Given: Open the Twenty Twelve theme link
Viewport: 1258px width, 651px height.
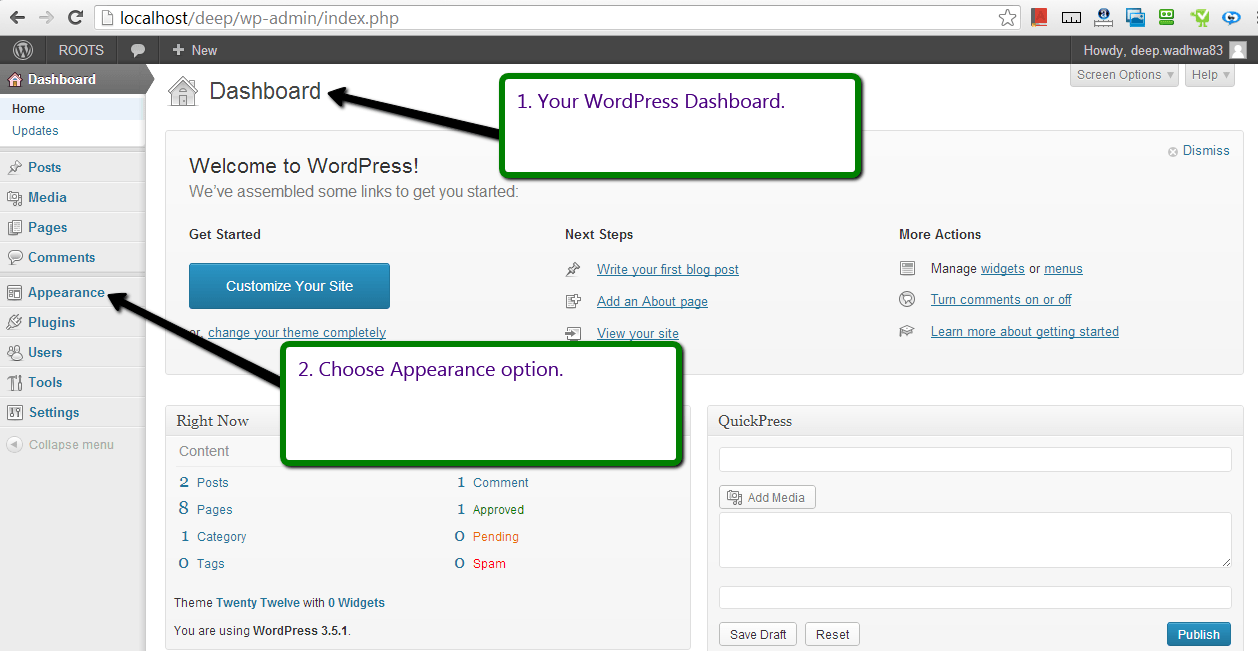Looking at the screenshot, I should tap(258, 603).
